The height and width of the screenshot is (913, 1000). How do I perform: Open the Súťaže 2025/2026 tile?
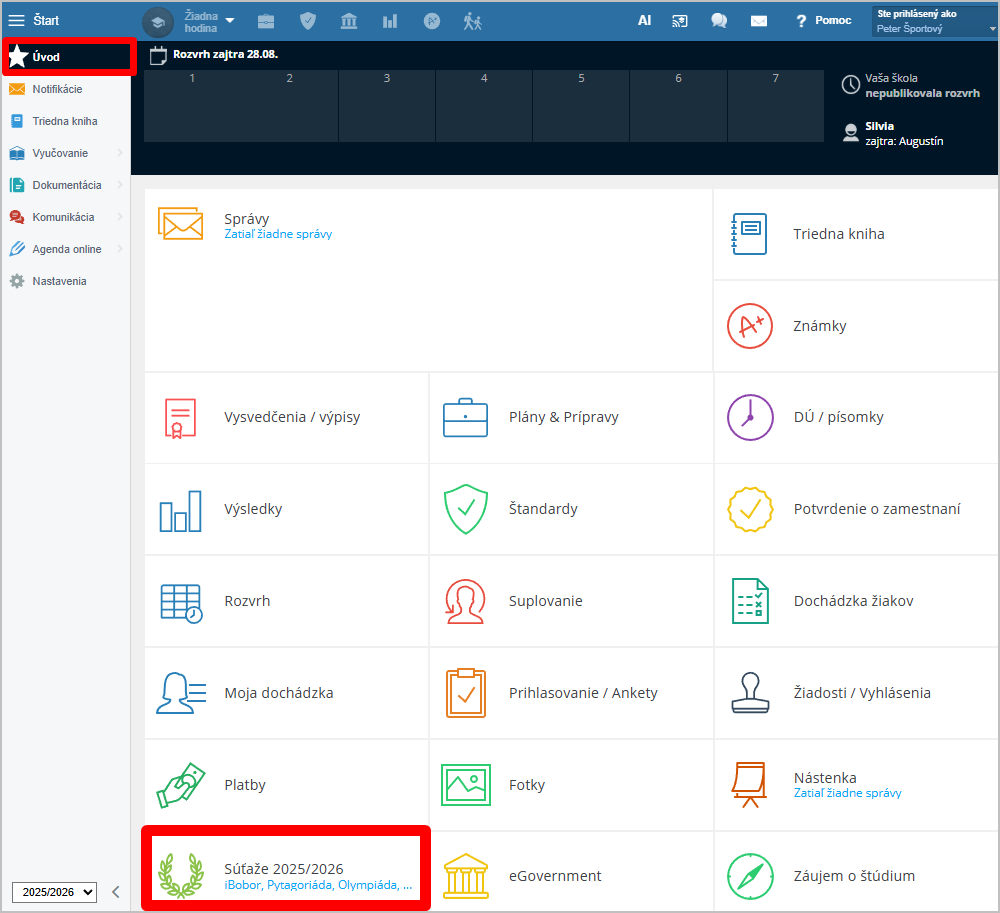coord(285,868)
